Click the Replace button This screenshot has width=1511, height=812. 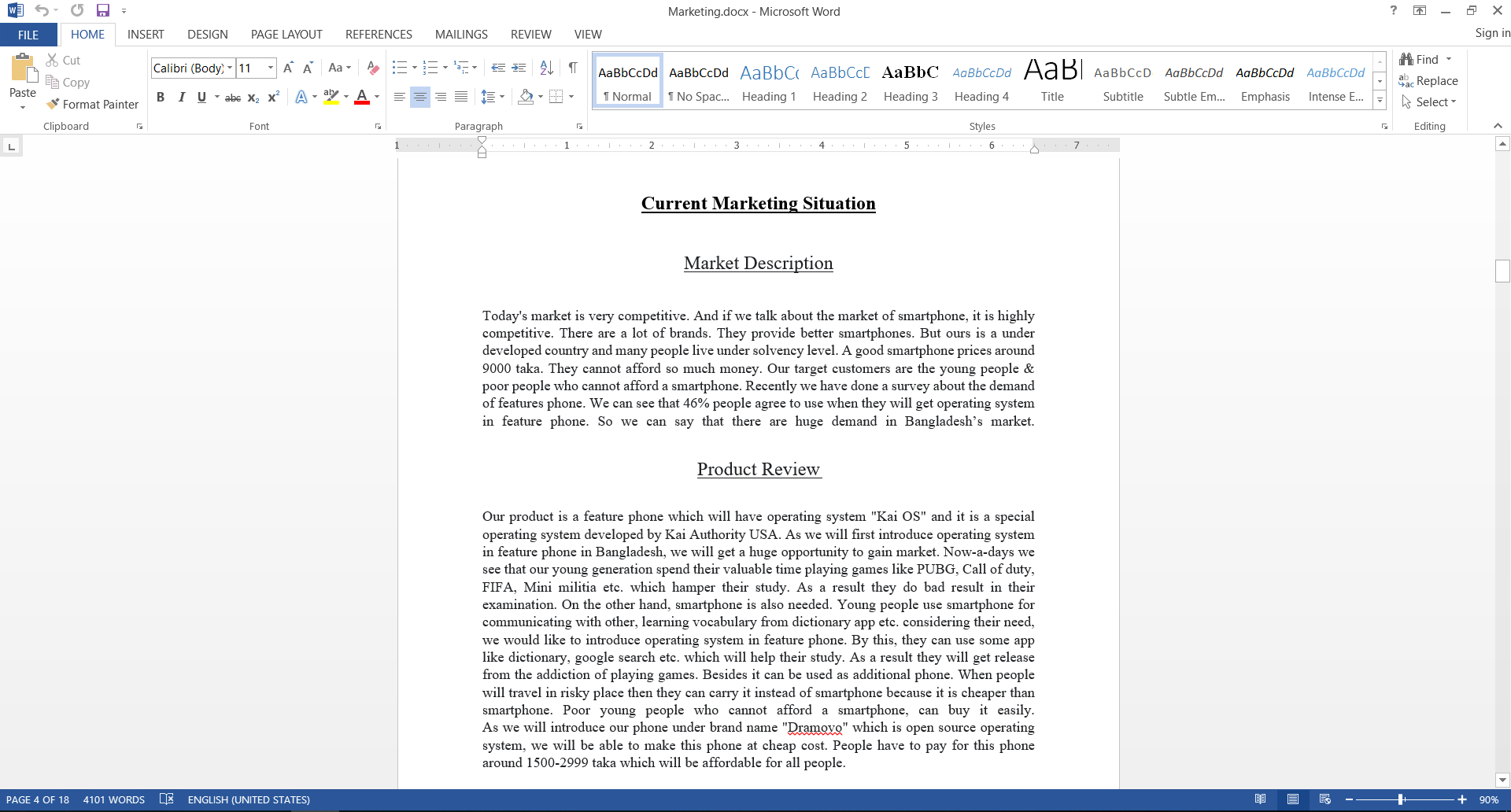1428,80
